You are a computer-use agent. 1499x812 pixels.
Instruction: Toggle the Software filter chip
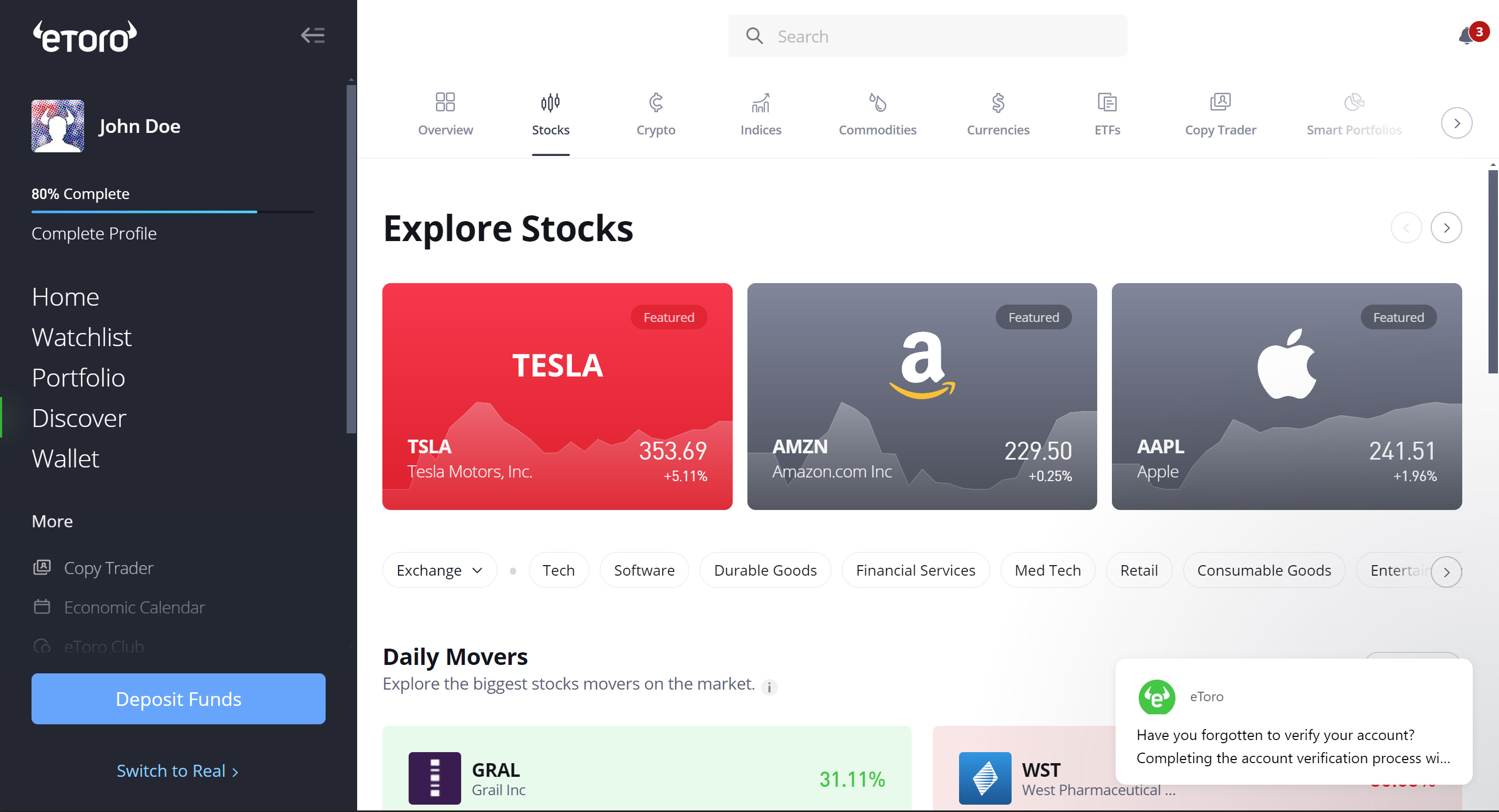(643, 570)
